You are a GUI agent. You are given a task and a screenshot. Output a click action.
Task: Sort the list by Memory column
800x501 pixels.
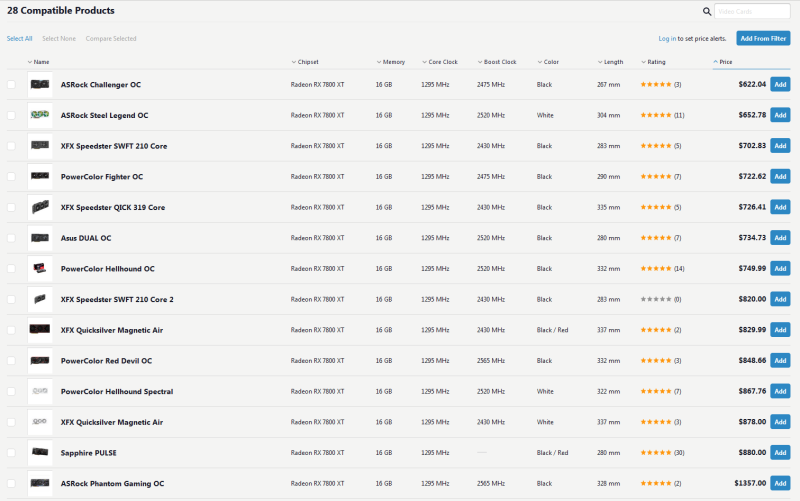(x=391, y=62)
